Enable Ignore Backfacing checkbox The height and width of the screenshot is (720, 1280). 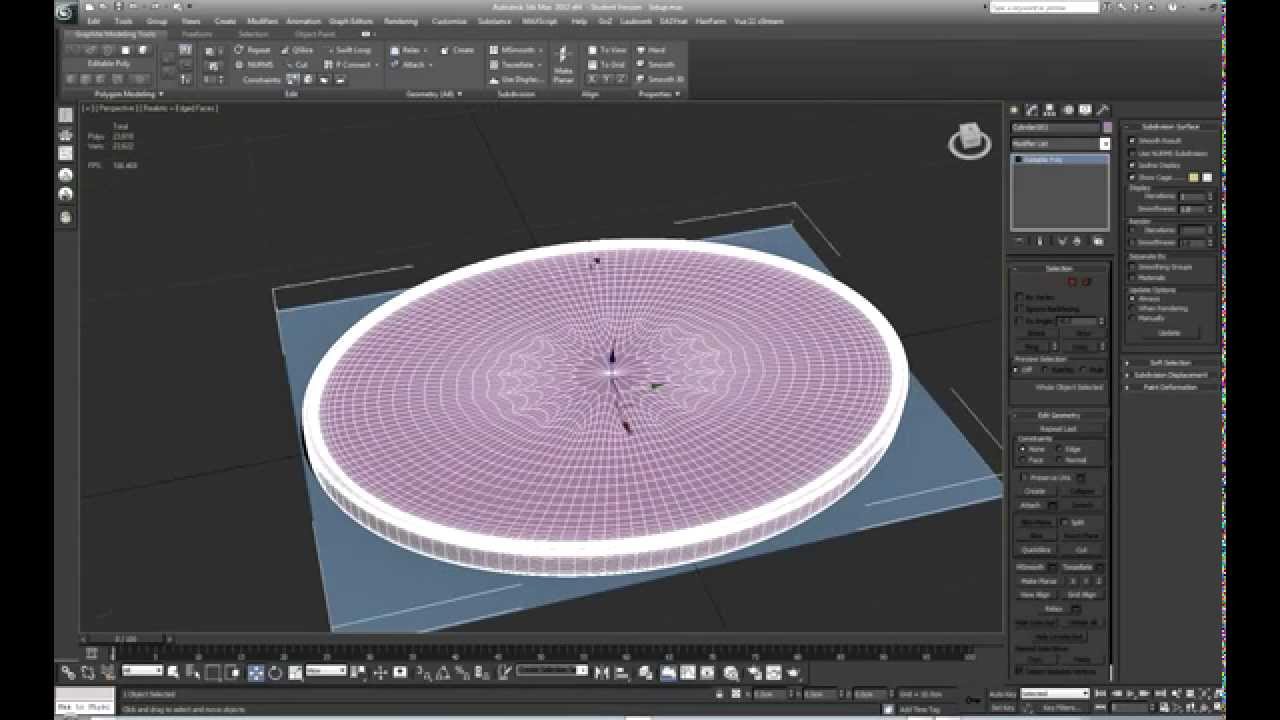point(1019,309)
